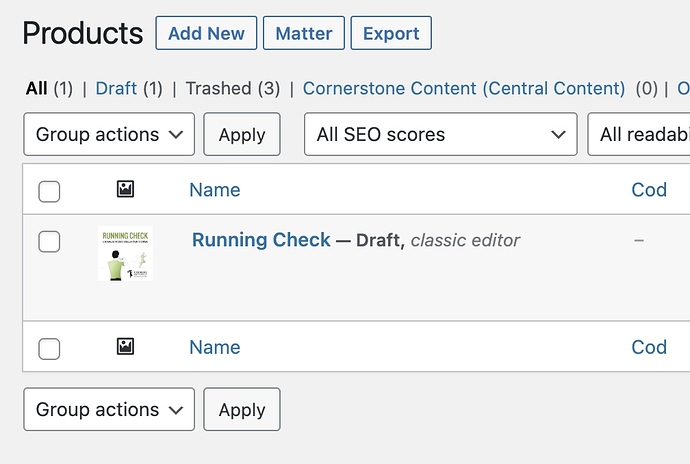The width and height of the screenshot is (690, 464).
Task: Open the All readability scores dropdown
Action: click(x=640, y=135)
